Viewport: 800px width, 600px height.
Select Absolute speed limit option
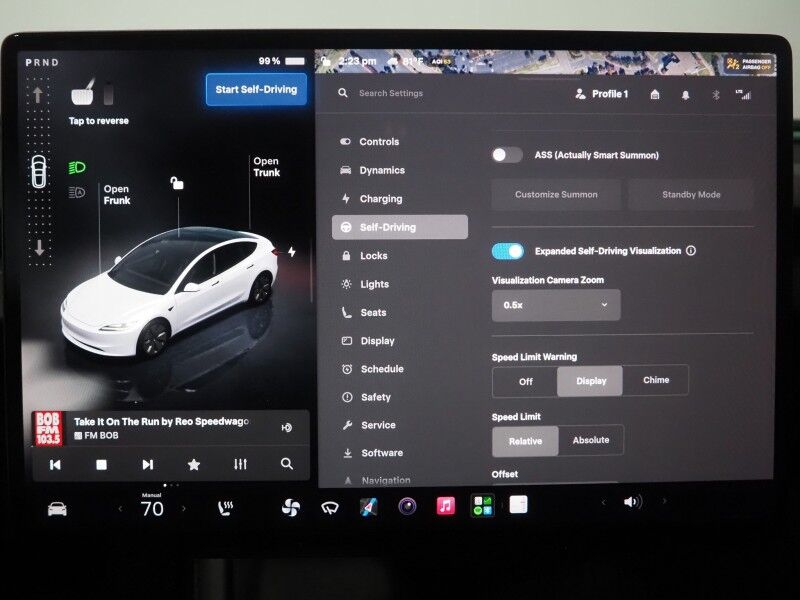(x=591, y=440)
